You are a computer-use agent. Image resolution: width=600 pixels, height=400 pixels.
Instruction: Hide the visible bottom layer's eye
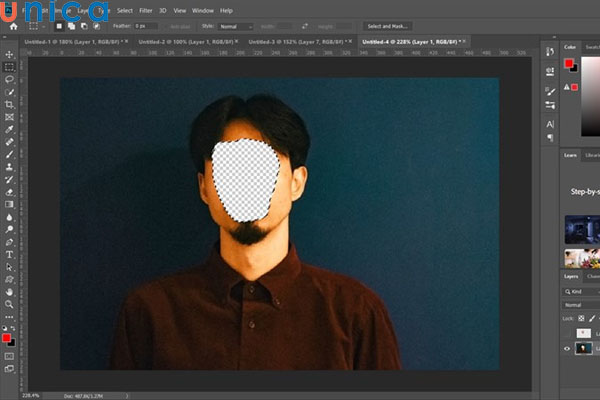(567, 349)
